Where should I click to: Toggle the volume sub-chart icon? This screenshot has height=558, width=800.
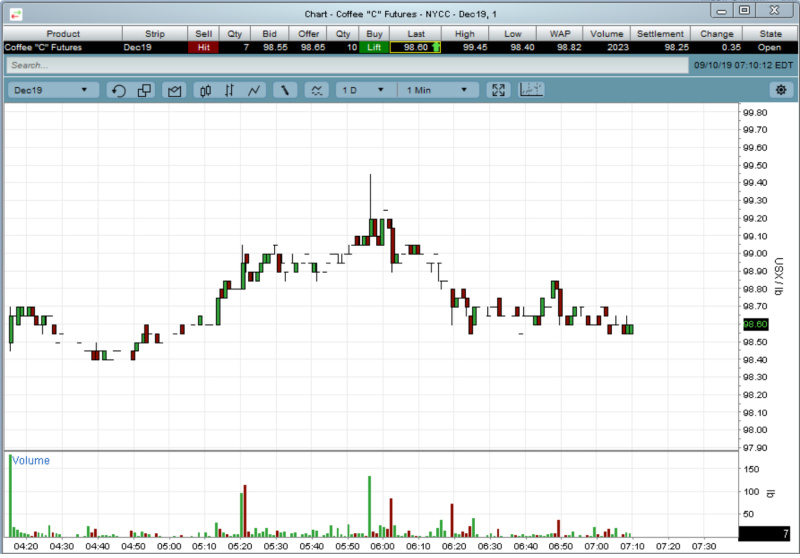531,90
